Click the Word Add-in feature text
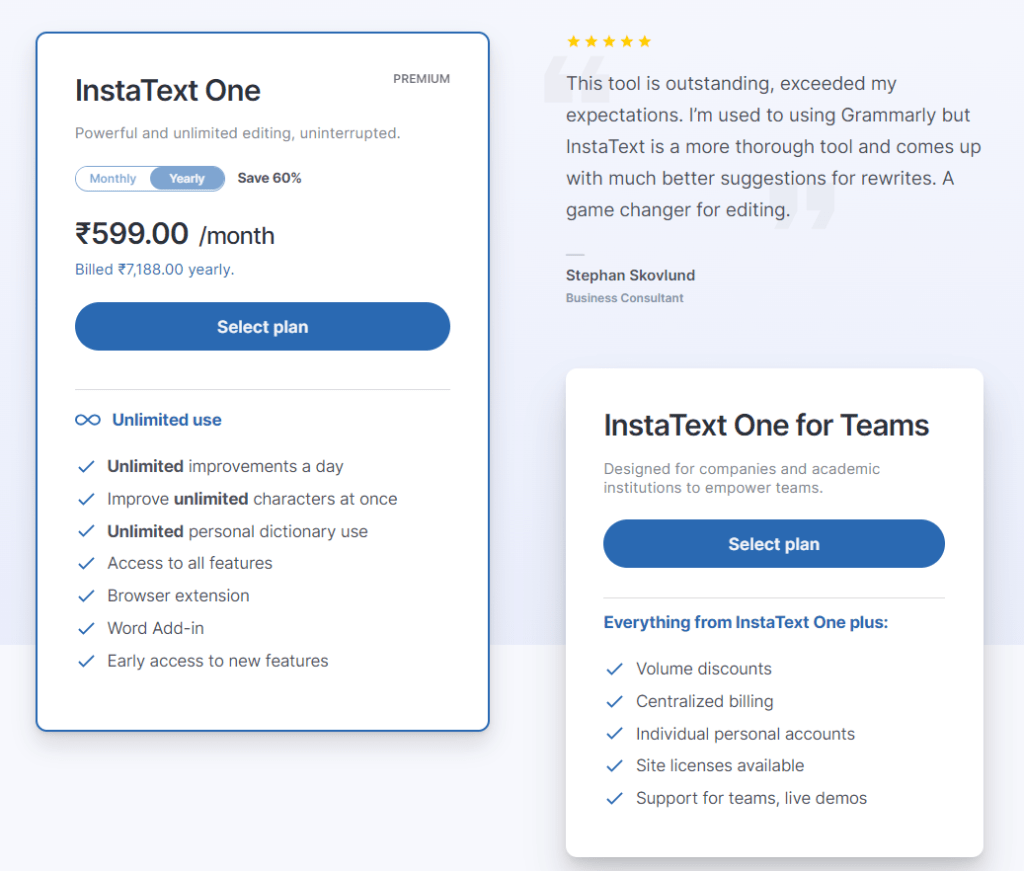This screenshot has height=871, width=1024. click(x=155, y=628)
